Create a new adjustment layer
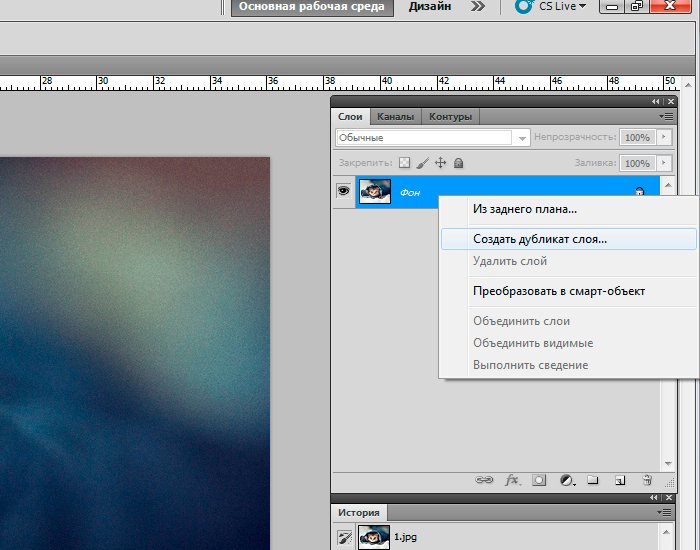 (567, 480)
